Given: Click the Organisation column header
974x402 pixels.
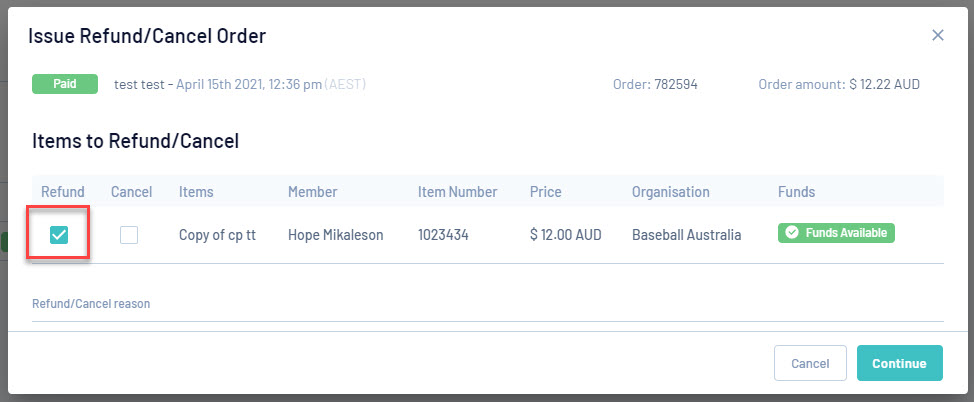Looking at the screenshot, I should (x=670, y=192).
